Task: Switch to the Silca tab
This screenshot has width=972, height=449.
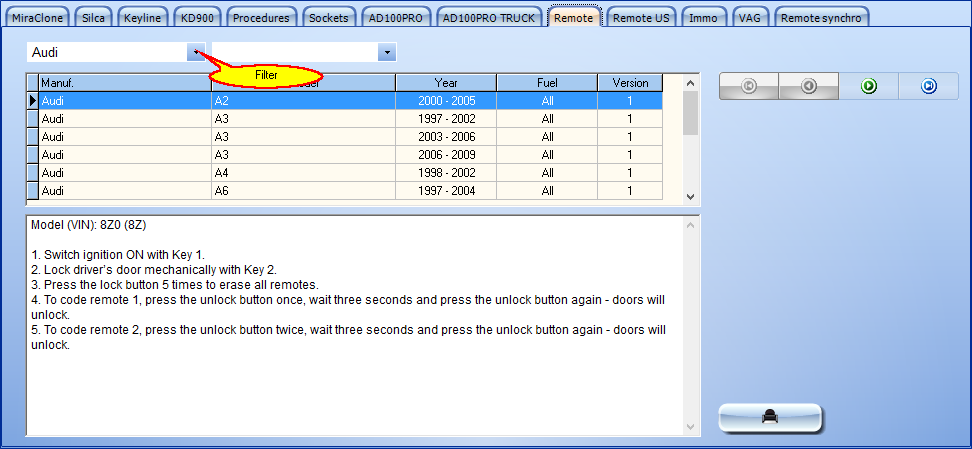Action: point(94,18)
